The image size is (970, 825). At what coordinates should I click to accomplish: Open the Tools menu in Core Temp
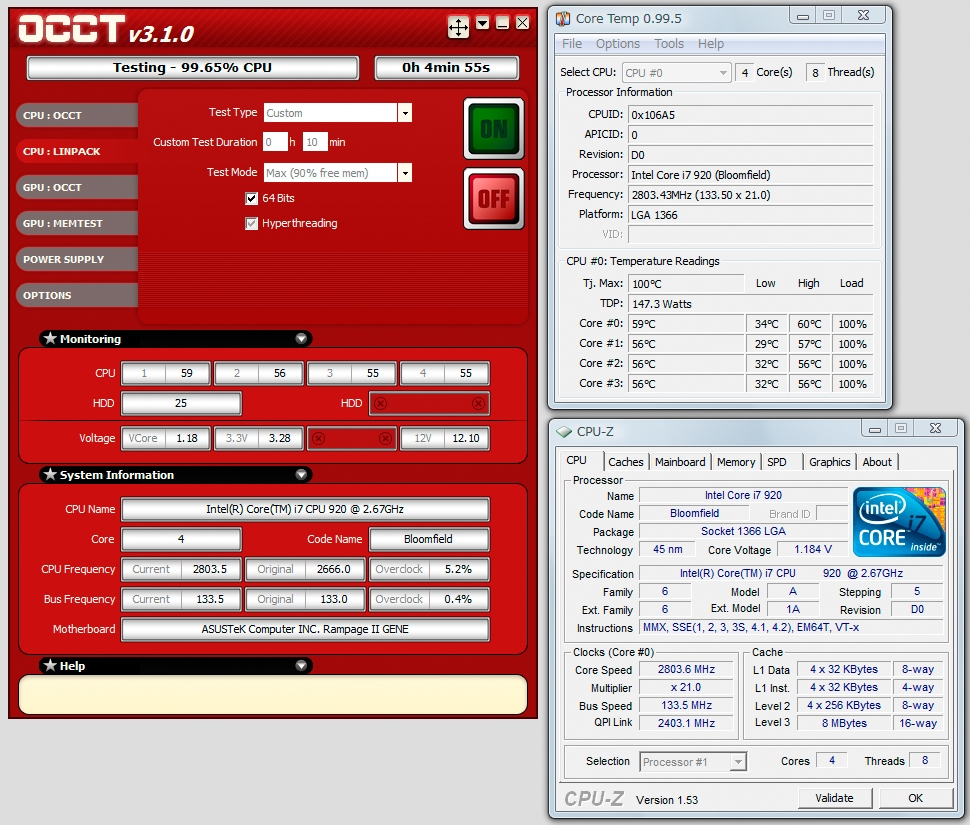pos(669,44)
